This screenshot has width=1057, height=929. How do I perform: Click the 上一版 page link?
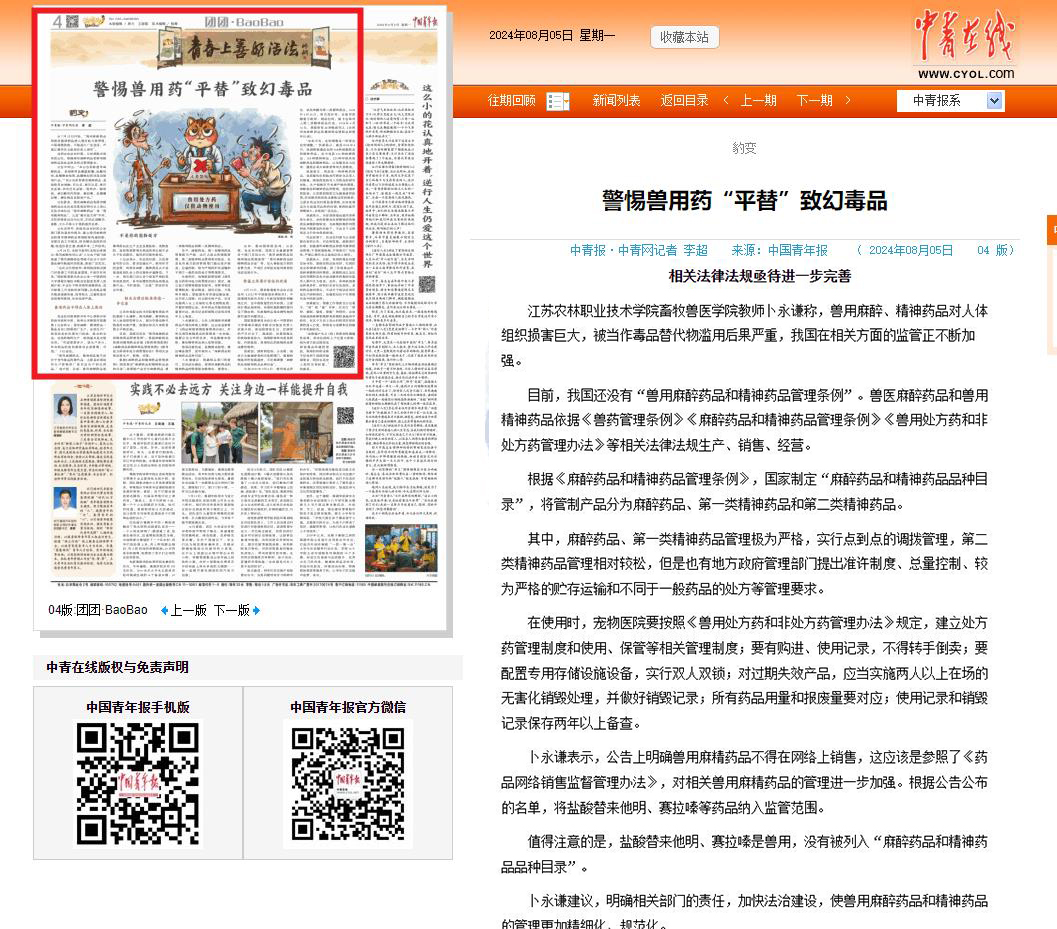[189, 610]
